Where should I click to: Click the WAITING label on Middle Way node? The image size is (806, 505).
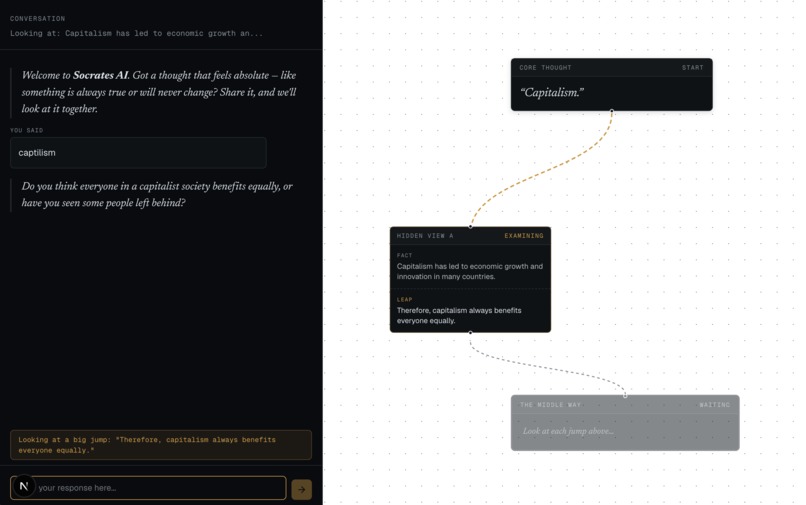[x=715, y=405]
